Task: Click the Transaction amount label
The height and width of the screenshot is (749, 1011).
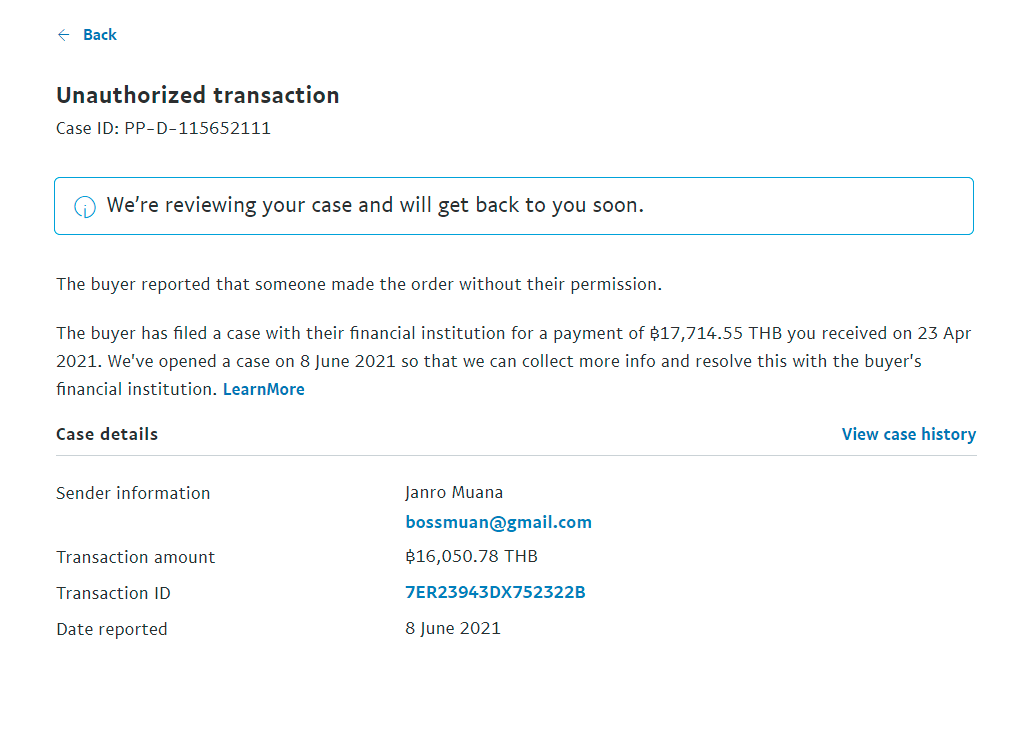Action: tap(135, 557)
